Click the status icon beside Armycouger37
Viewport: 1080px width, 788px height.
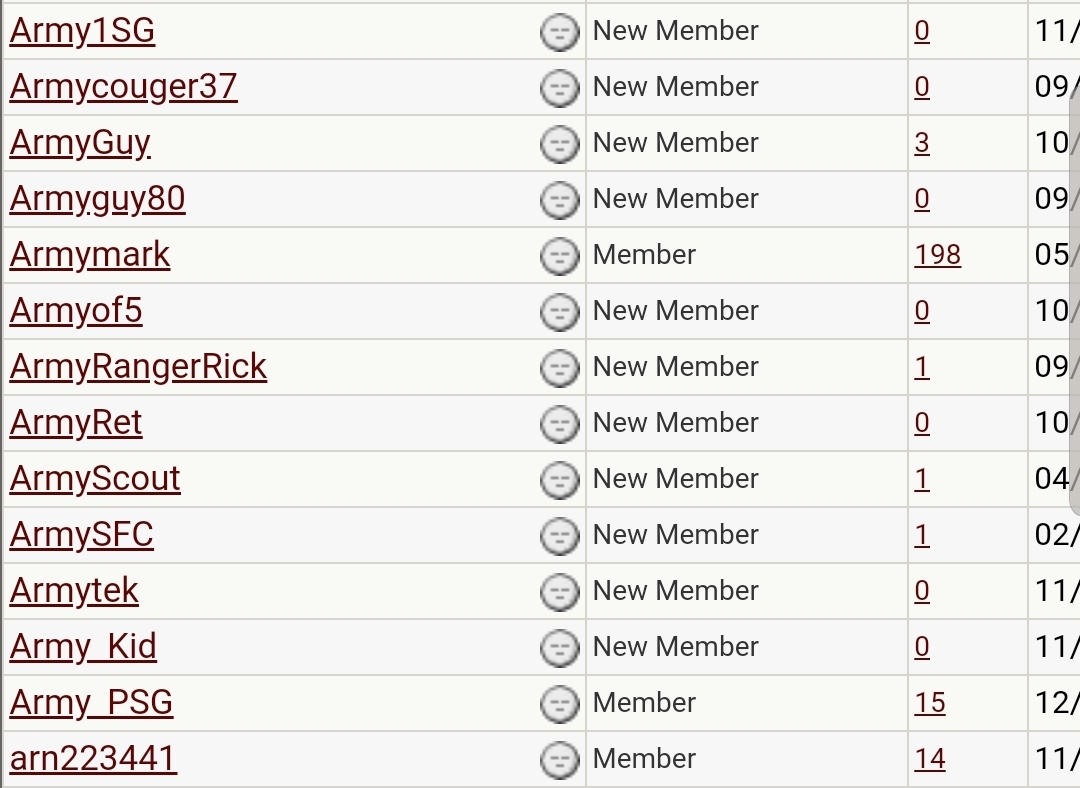(560, 89)
